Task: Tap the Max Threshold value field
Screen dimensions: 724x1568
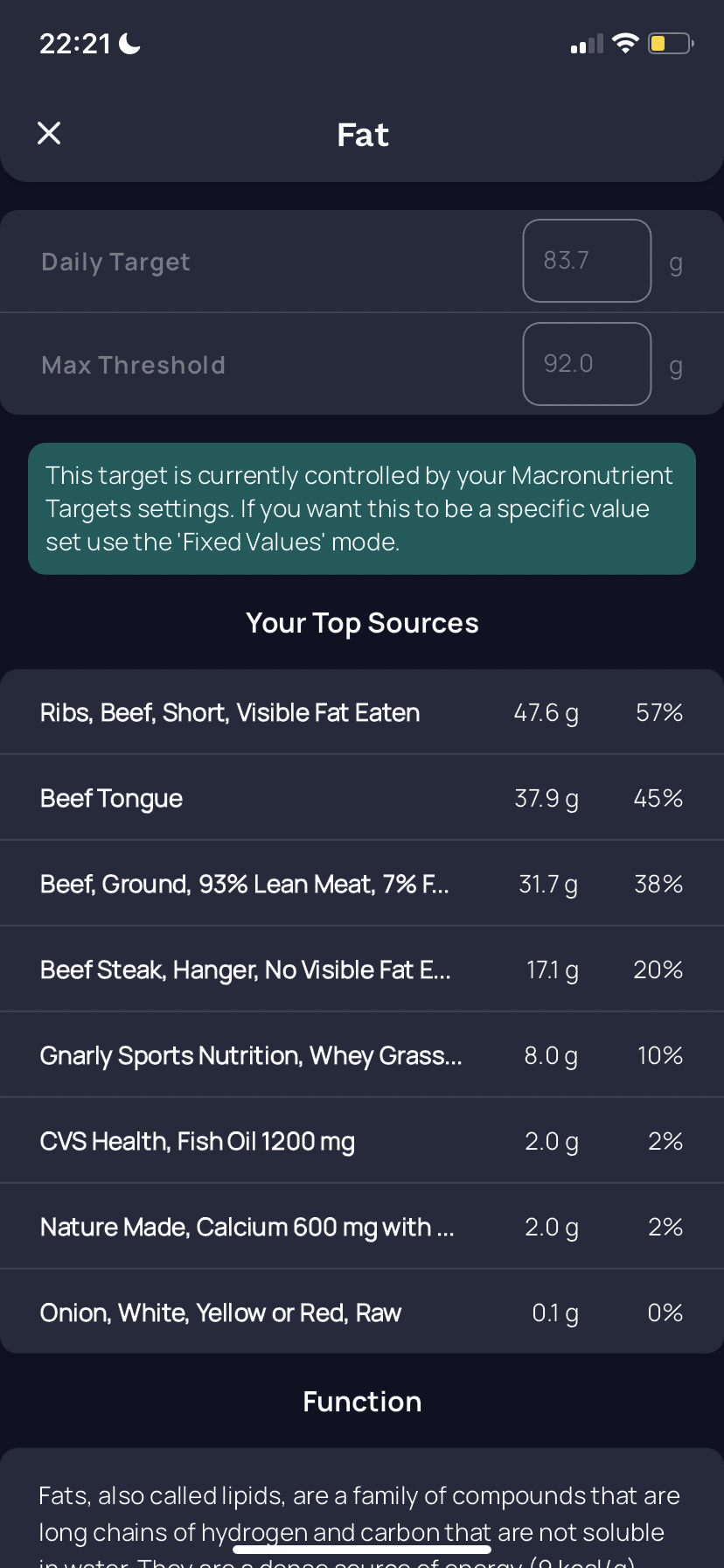Action: click(x=587, y=364)
